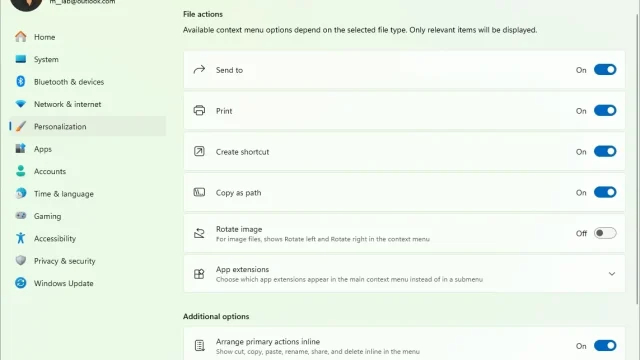The height and width of the screenshot is (360, 640).
Task: Open Accessibility settings
Action: point(88,238)
